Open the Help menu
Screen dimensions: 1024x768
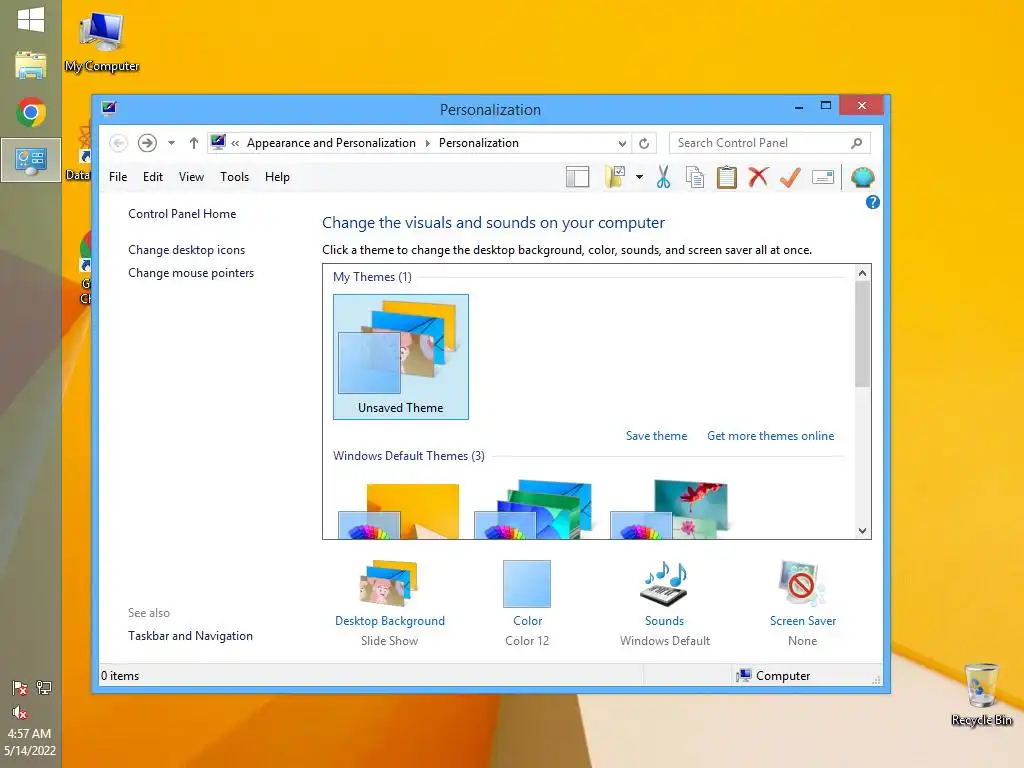click(277, 177)
